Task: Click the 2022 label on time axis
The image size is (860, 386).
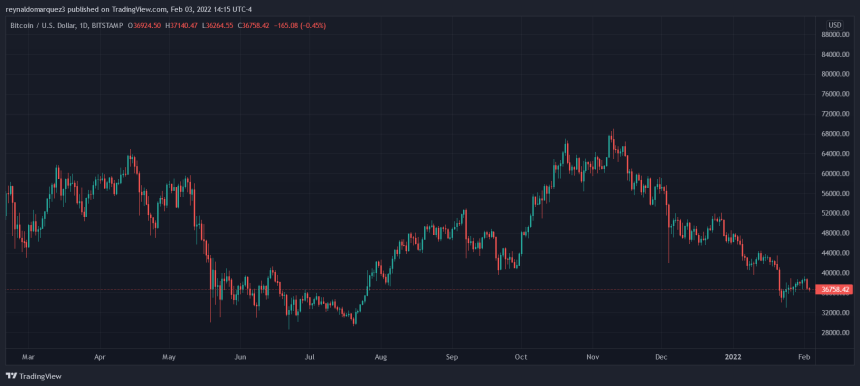Action: point(733,357)
